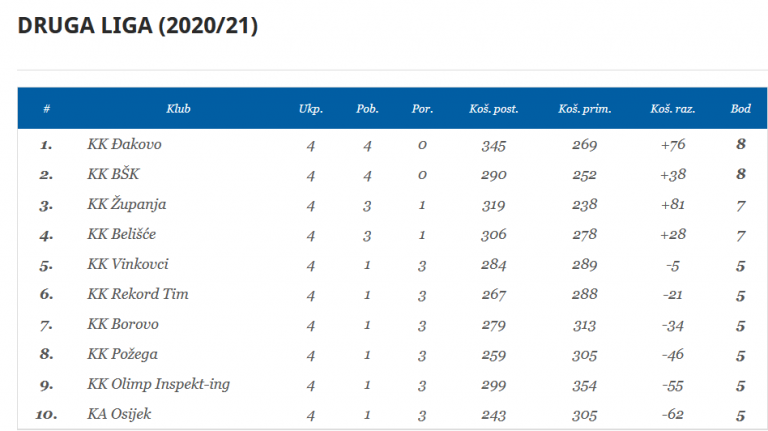Open the KK Županja club entry
Image resolution: width=768 pixels, height=431 pixels.
tap(126, 204)
